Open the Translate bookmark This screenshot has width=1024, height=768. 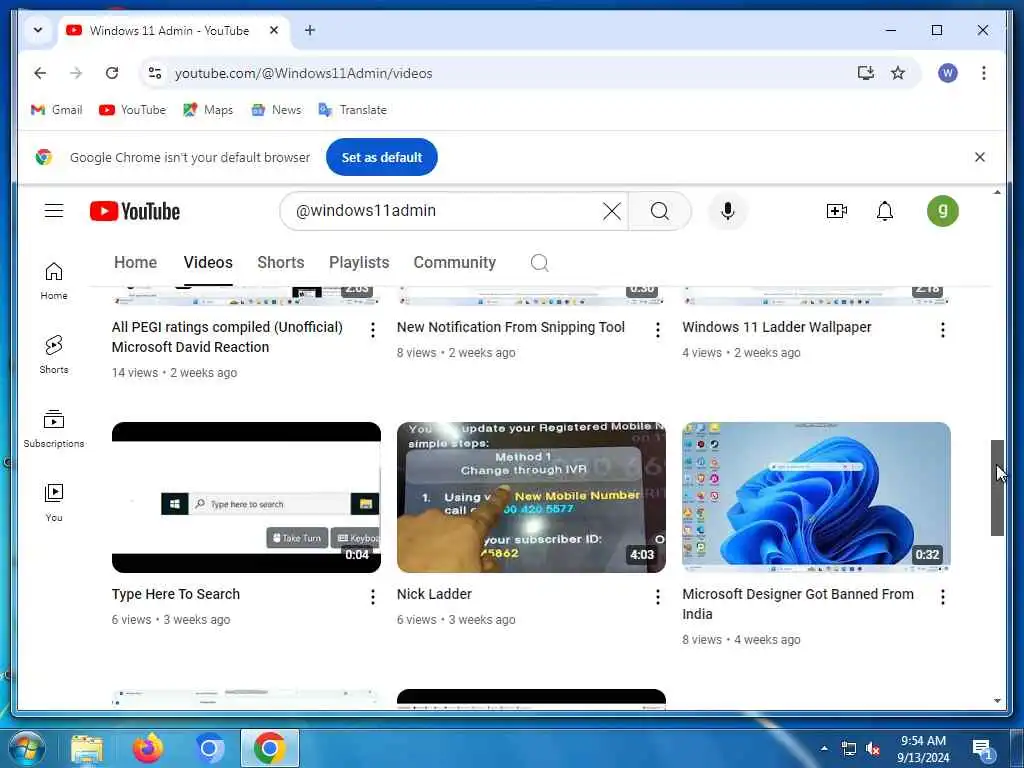(353, 110)
